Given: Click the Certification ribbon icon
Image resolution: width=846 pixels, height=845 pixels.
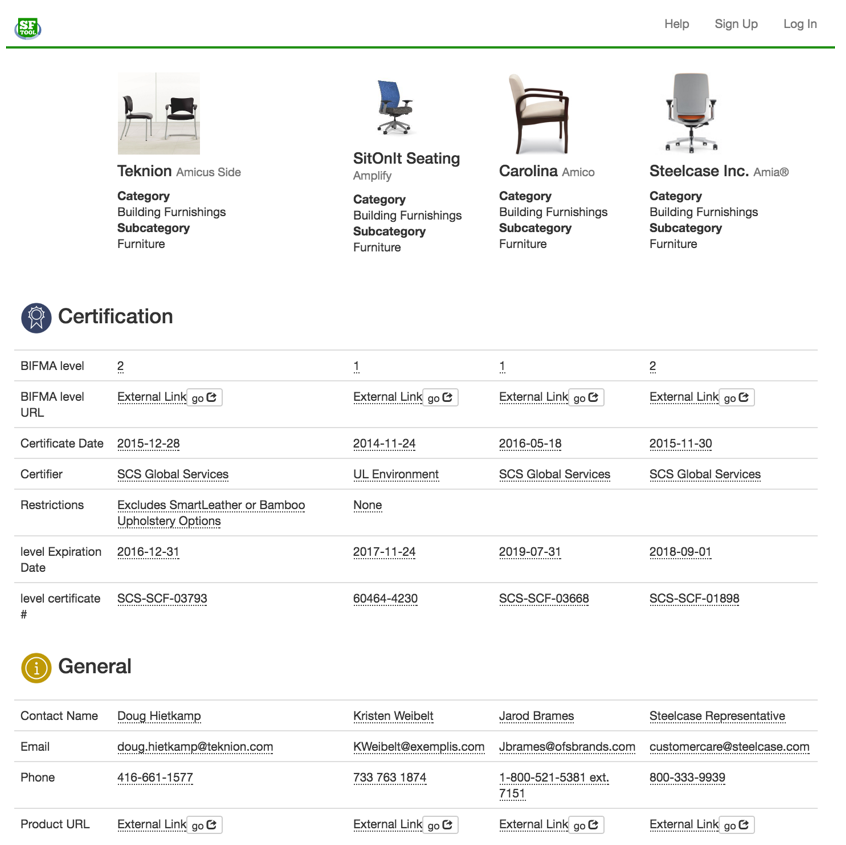Looking at the screenshot, I should (x=36, y=318).
